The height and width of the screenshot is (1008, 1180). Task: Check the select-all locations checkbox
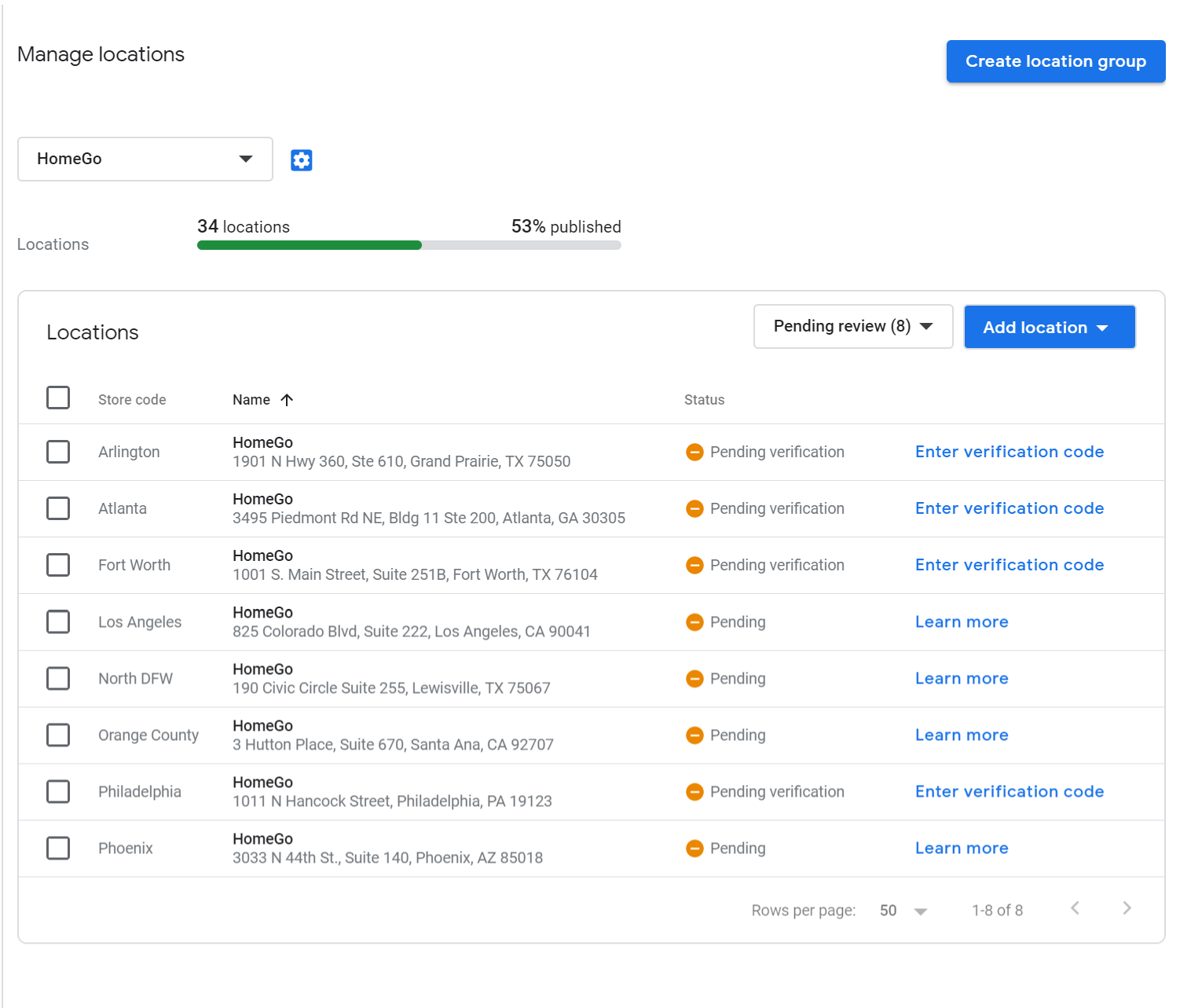point(58,398)
